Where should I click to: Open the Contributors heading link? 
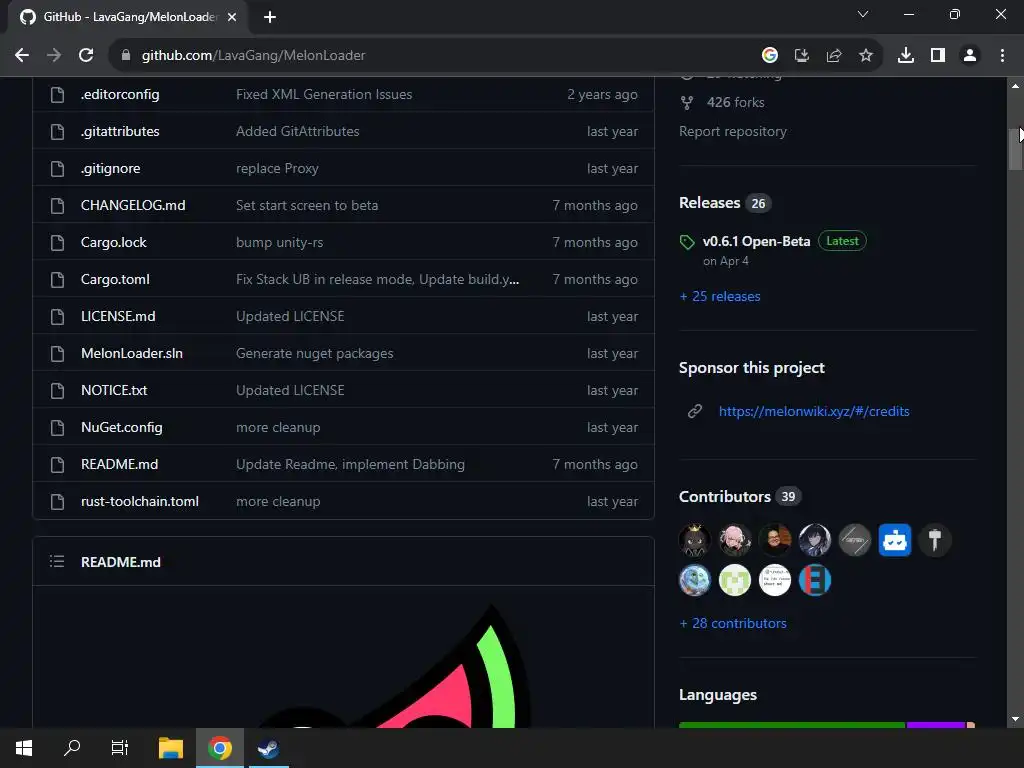click(x=725, y=496)
